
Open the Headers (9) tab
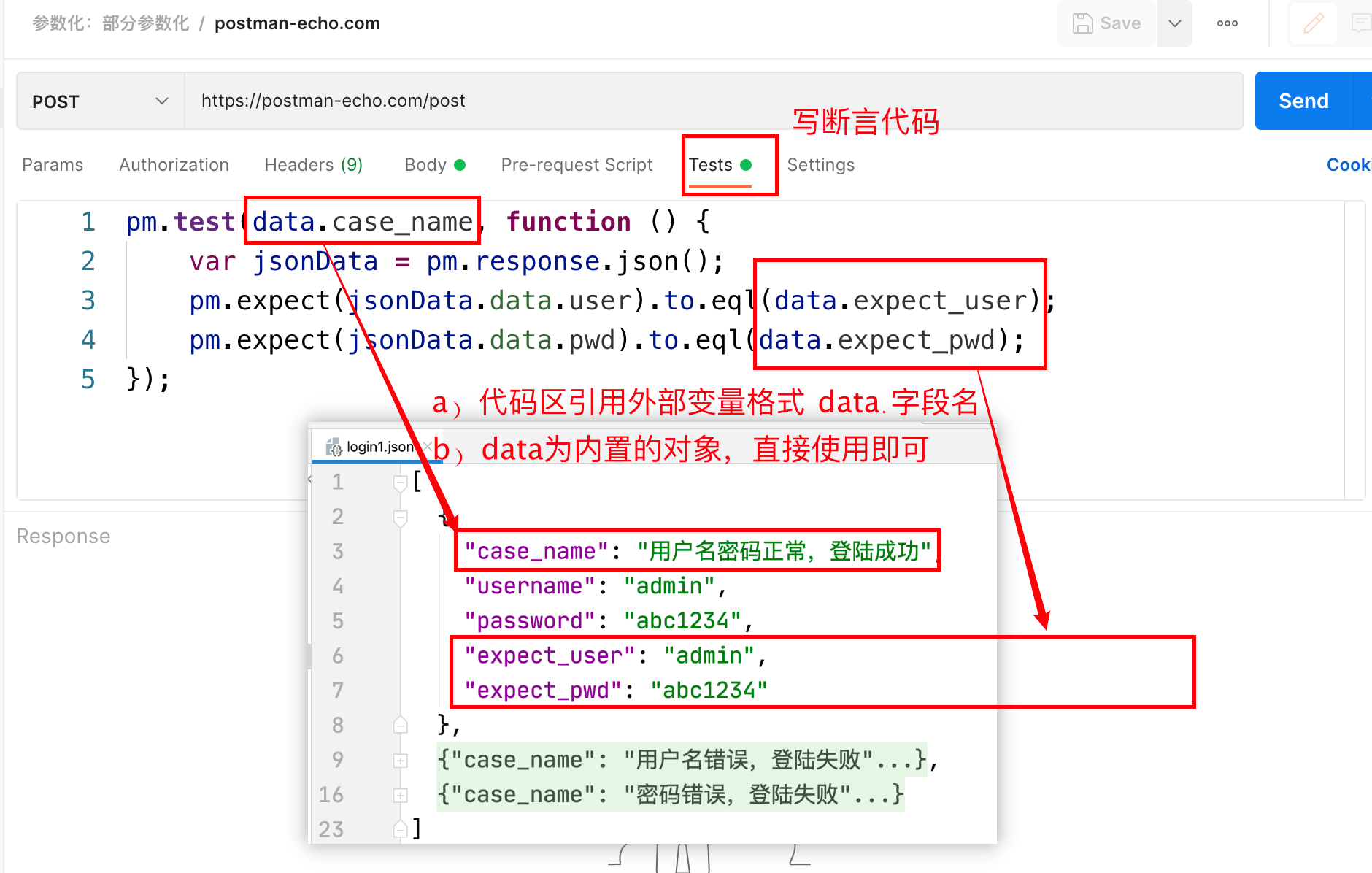click(x=313, y=165)
